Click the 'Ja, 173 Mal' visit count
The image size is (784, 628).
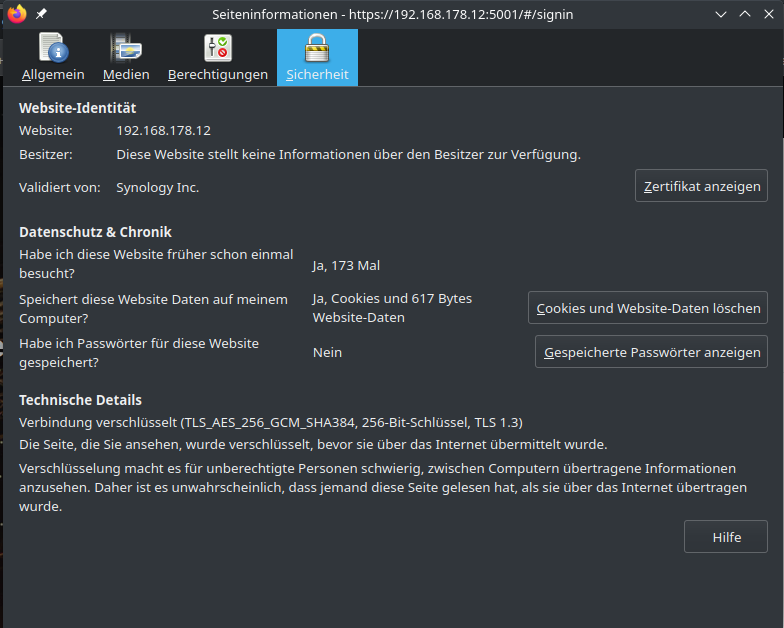coord(346,266)
